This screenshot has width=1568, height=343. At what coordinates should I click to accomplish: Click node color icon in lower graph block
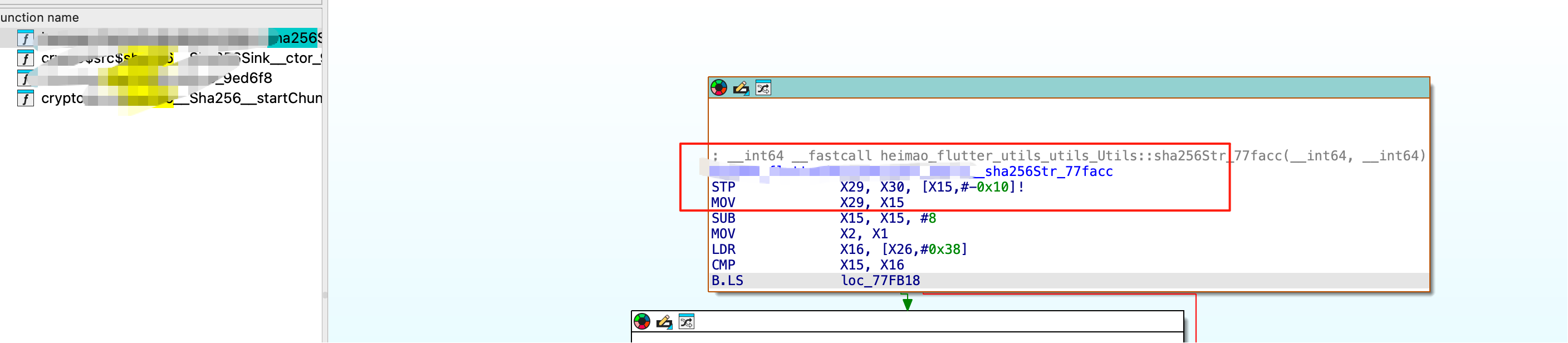click(642, 322)
